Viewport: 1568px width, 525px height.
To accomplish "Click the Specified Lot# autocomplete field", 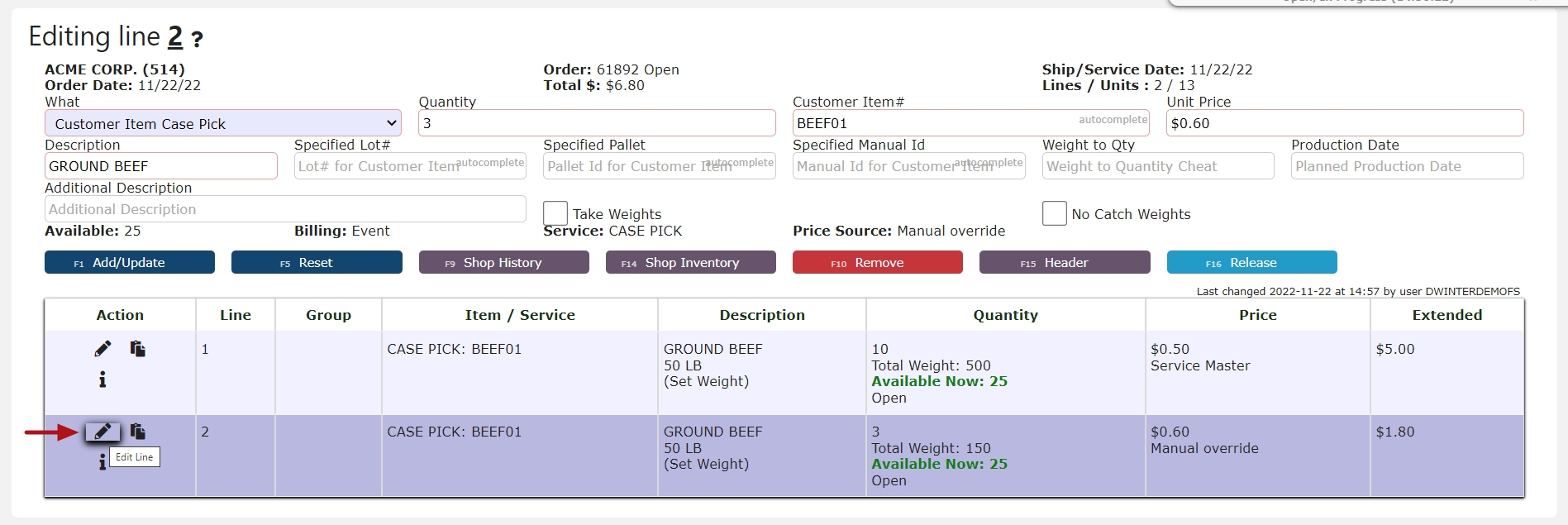I will [376, 166].
